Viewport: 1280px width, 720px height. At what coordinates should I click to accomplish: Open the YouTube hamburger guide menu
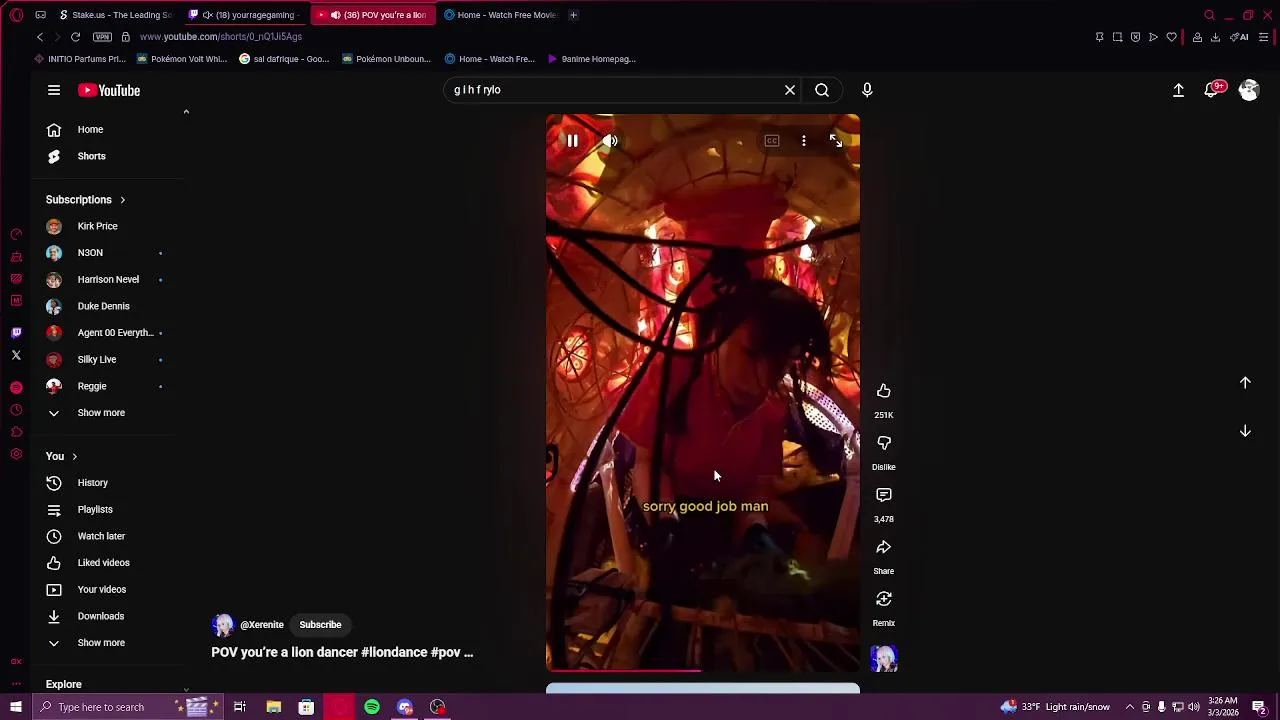(x=54, y=90)
